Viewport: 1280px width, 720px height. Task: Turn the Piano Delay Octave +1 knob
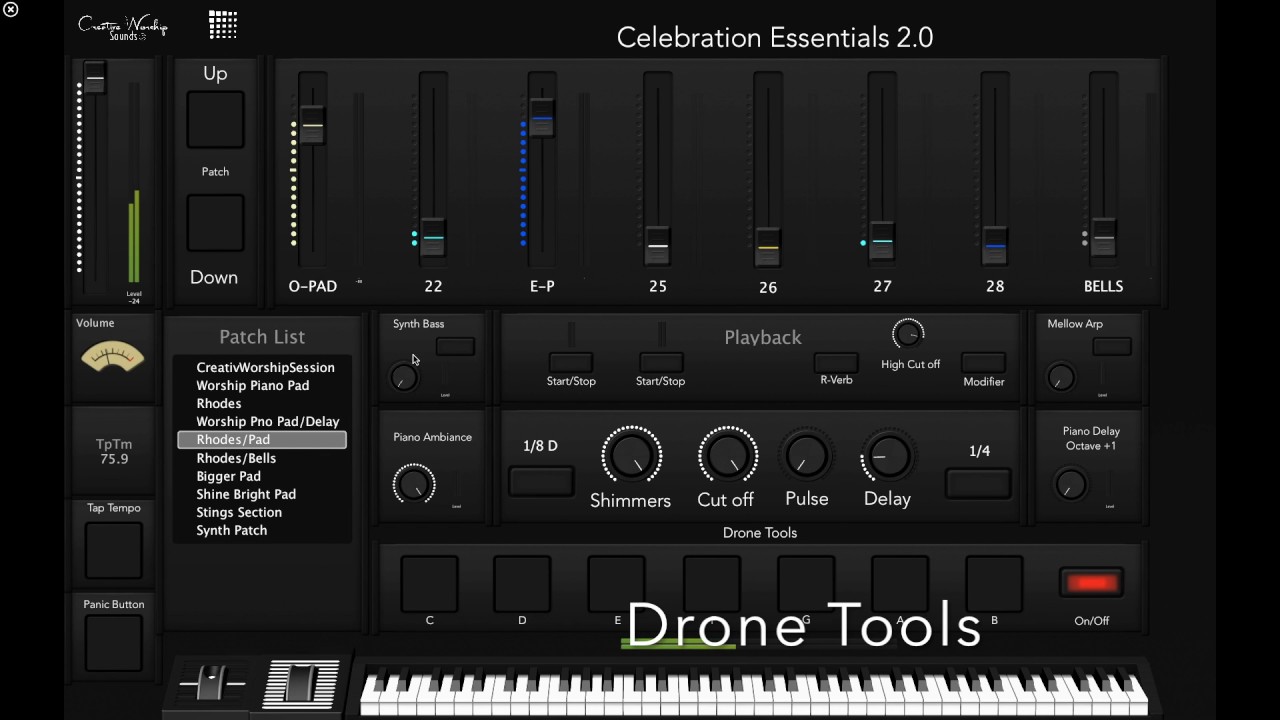1070,485
